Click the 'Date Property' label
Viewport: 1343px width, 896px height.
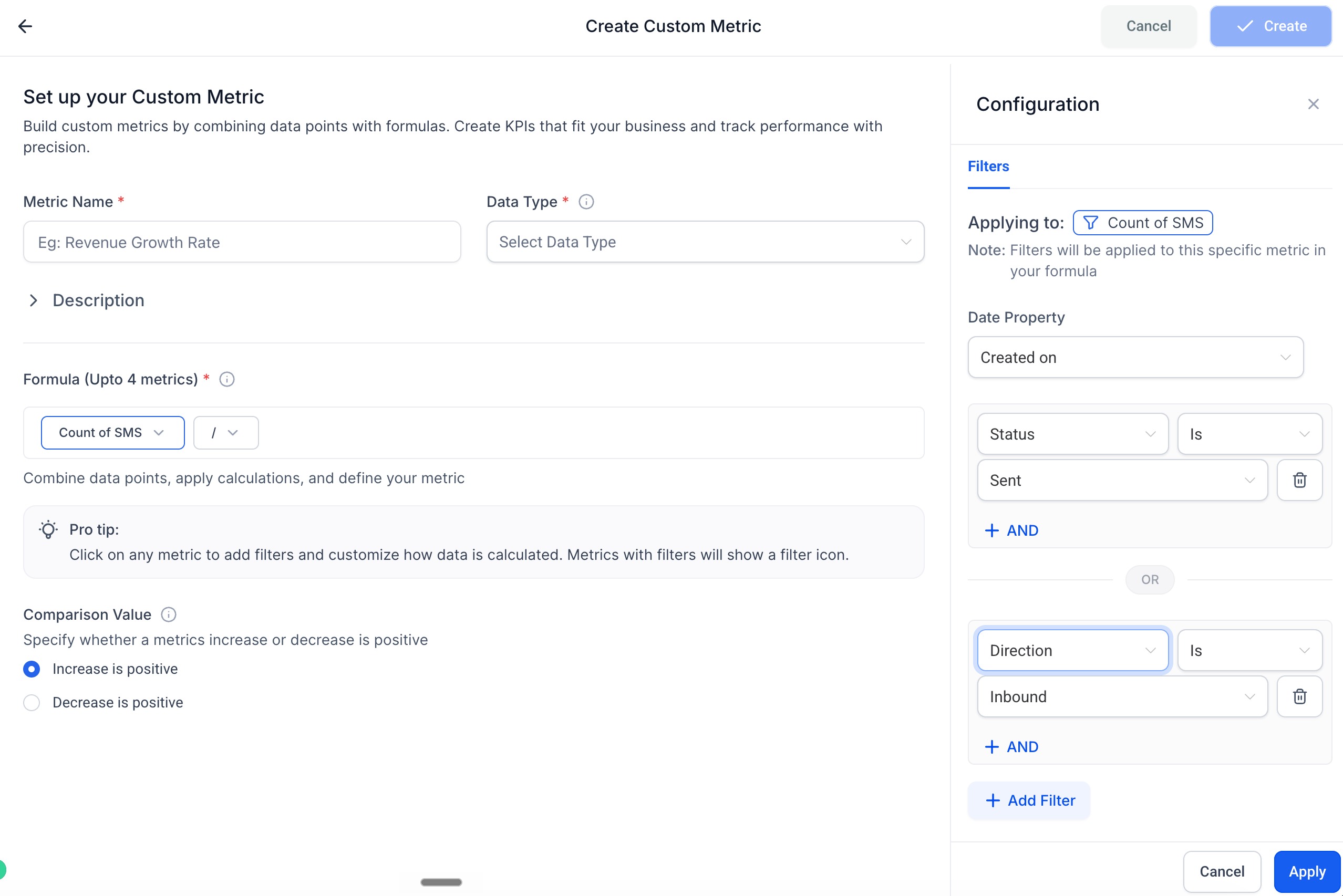1016,318
